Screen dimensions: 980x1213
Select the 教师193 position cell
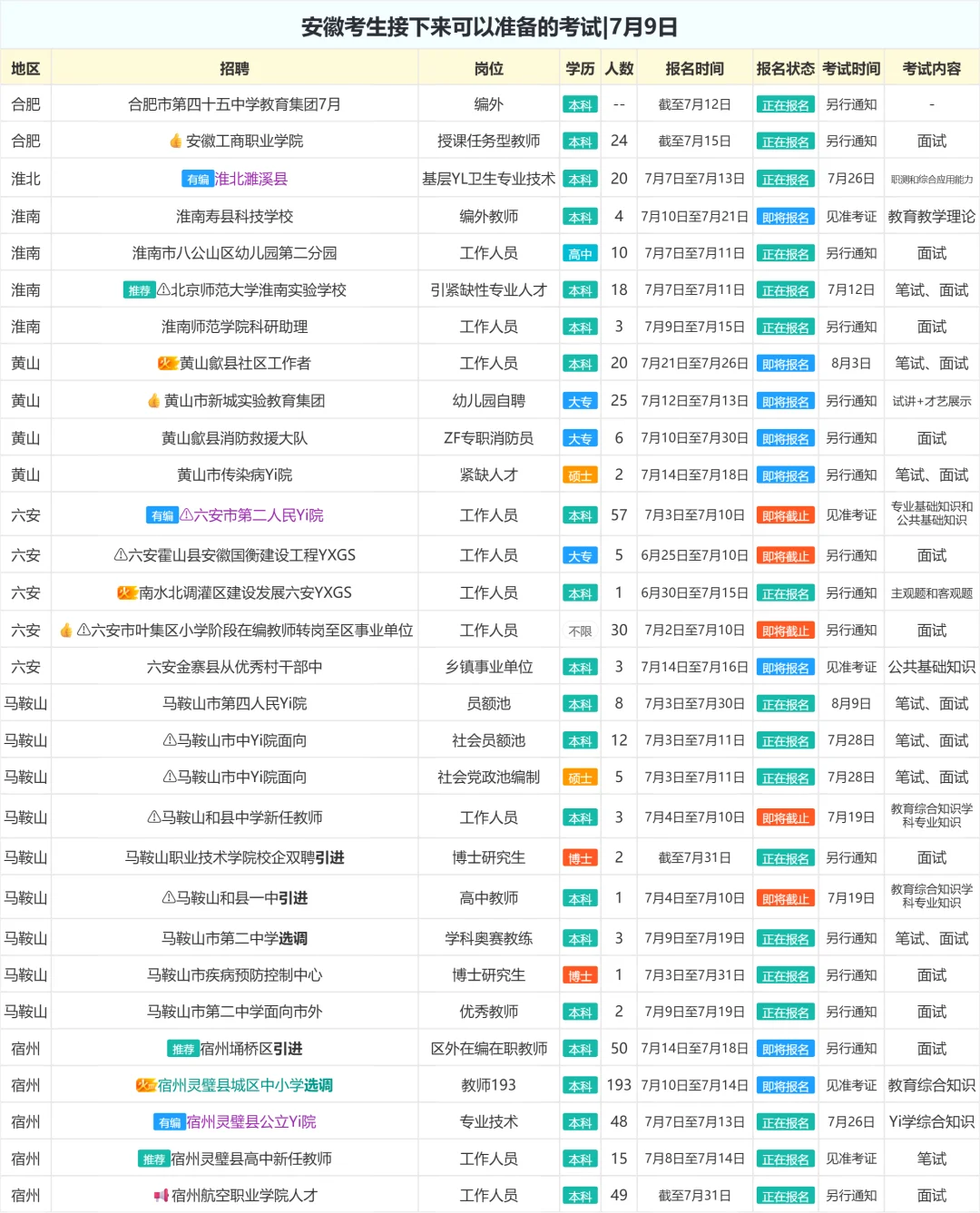pyautogui.click(x=488, y=1085)
